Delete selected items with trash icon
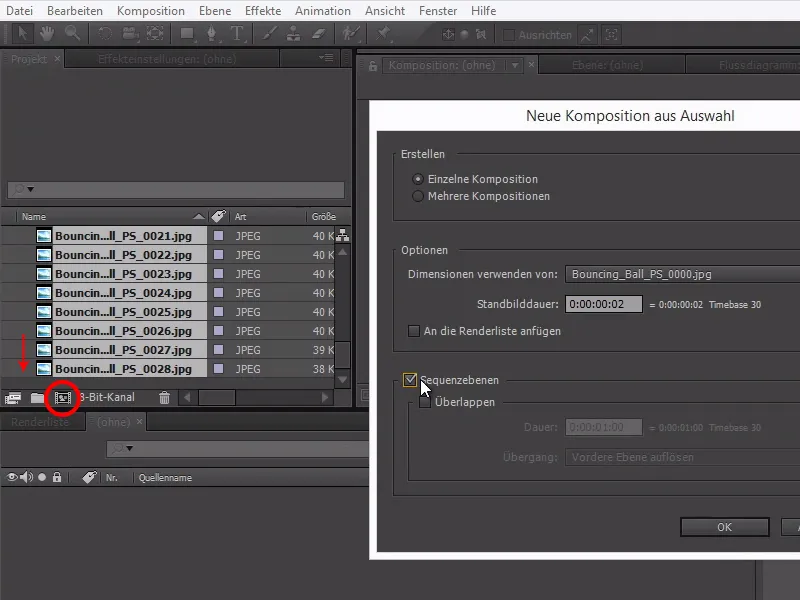The image size is (800, 600). (x=164, y=397)
